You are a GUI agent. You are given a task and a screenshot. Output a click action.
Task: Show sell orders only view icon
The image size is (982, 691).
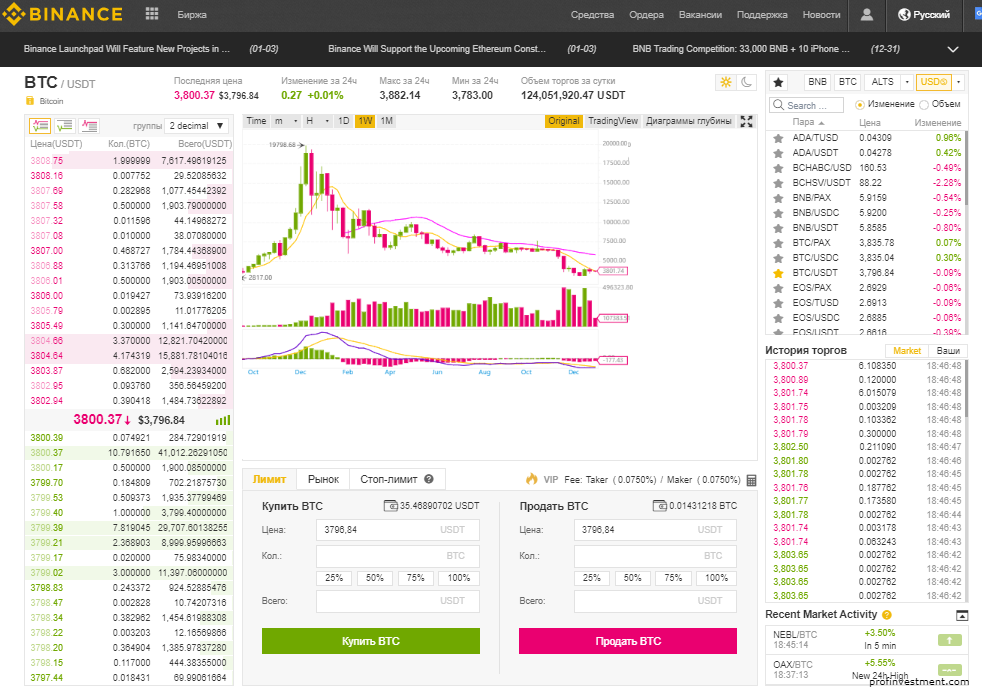point(89,126)
